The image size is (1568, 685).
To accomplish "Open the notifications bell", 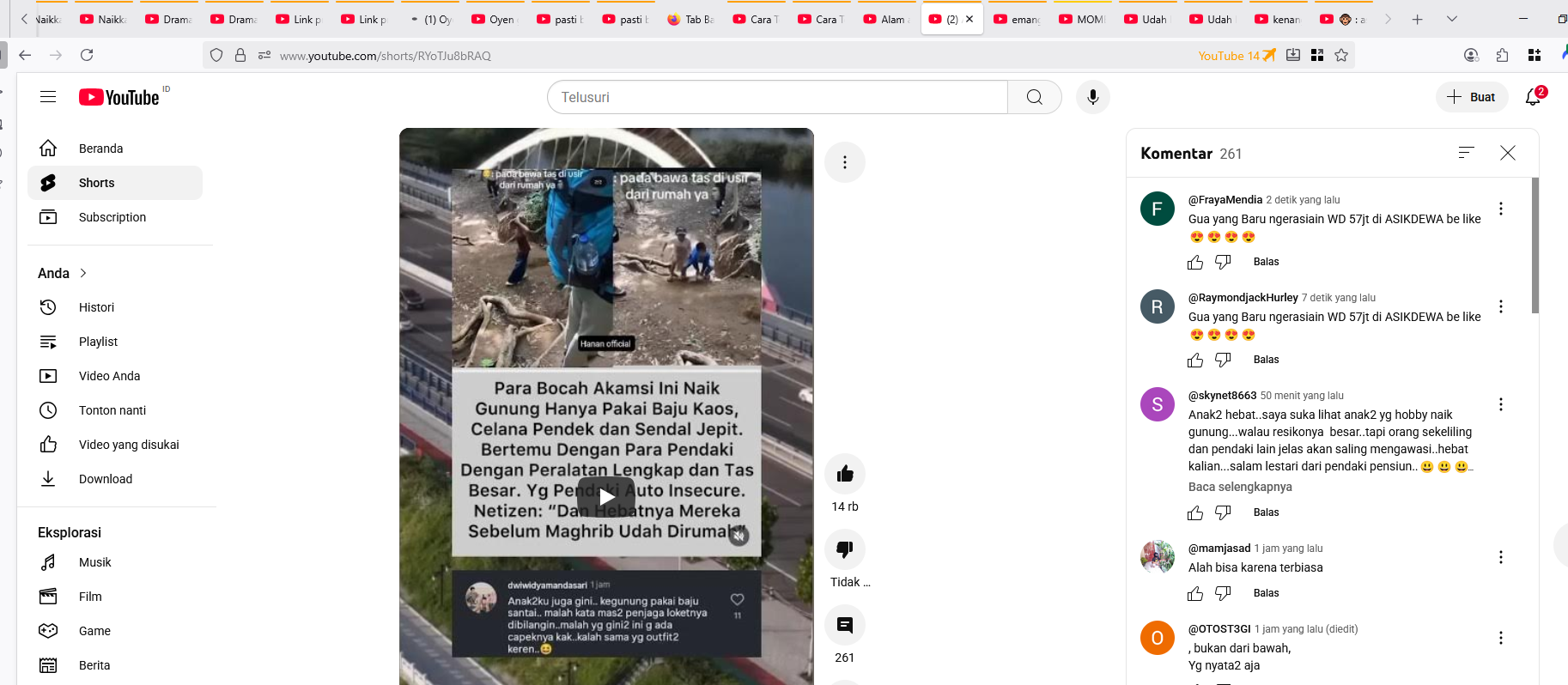I will pos(1533,97).
